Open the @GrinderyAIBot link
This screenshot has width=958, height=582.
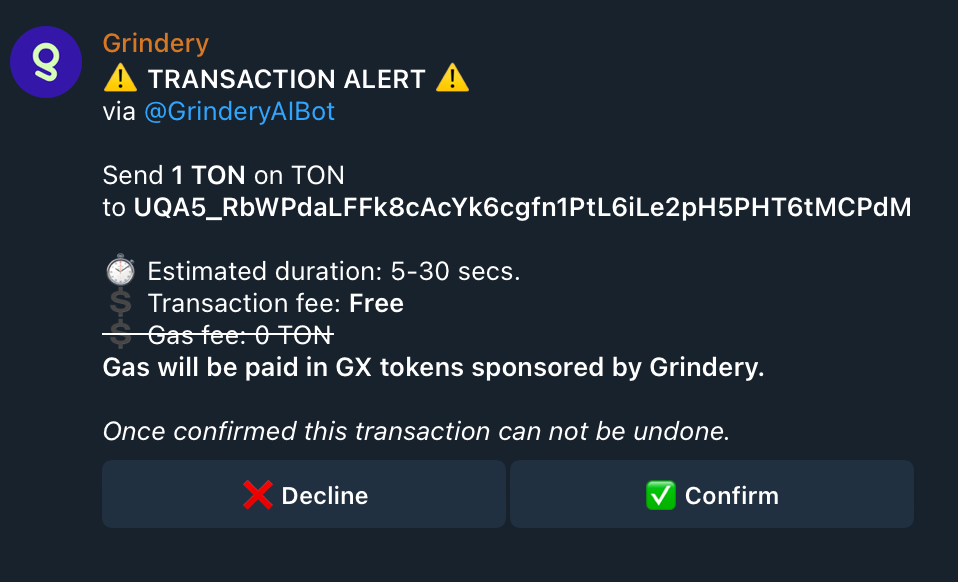click(x=239, y=112)
